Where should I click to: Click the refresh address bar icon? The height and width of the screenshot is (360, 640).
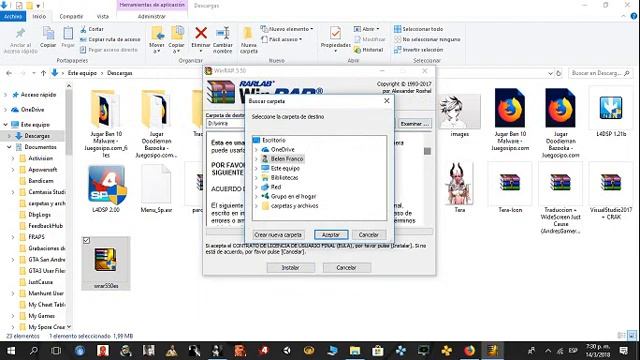559,73
